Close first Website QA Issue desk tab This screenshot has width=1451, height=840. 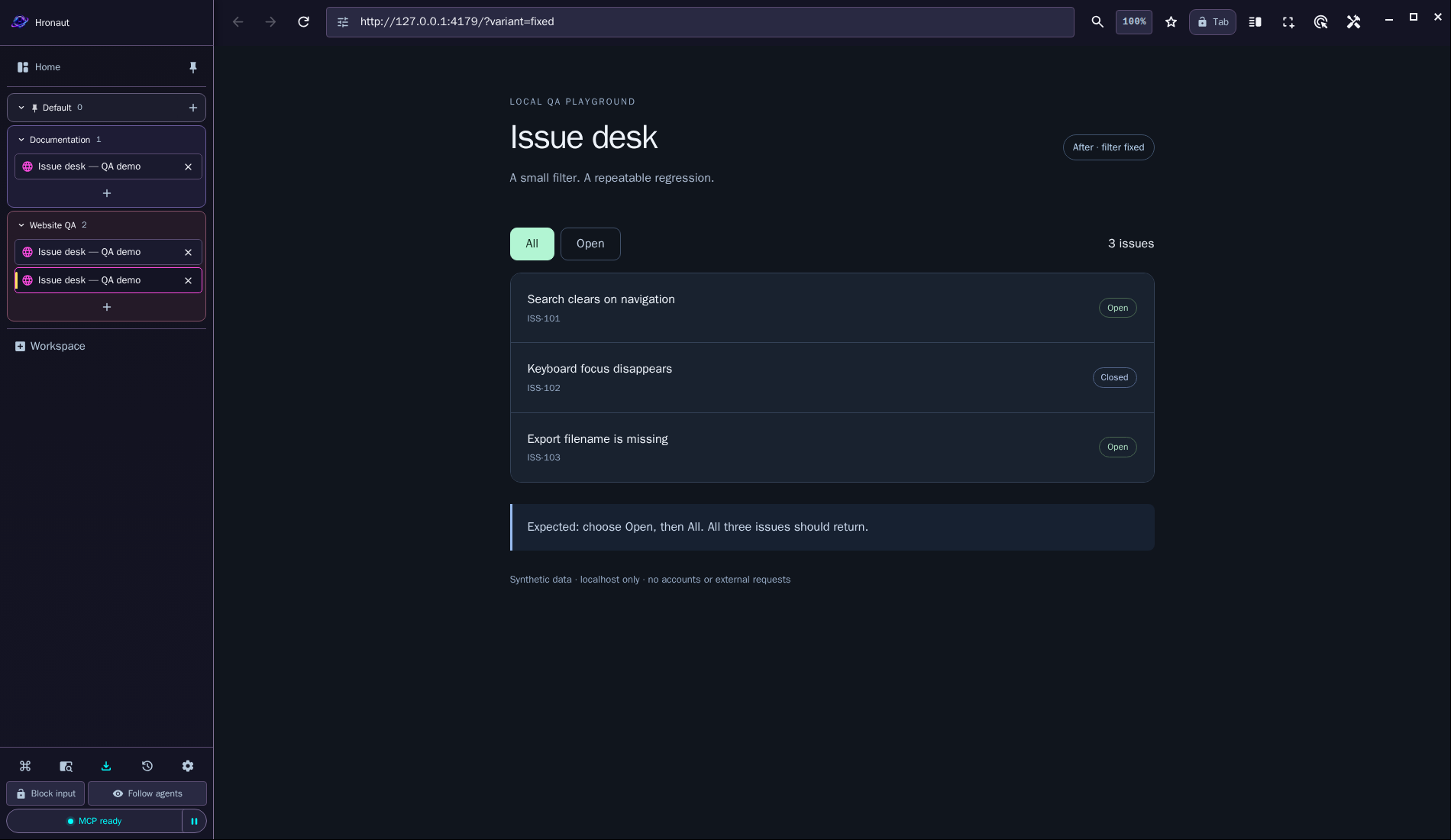point(189,252)
